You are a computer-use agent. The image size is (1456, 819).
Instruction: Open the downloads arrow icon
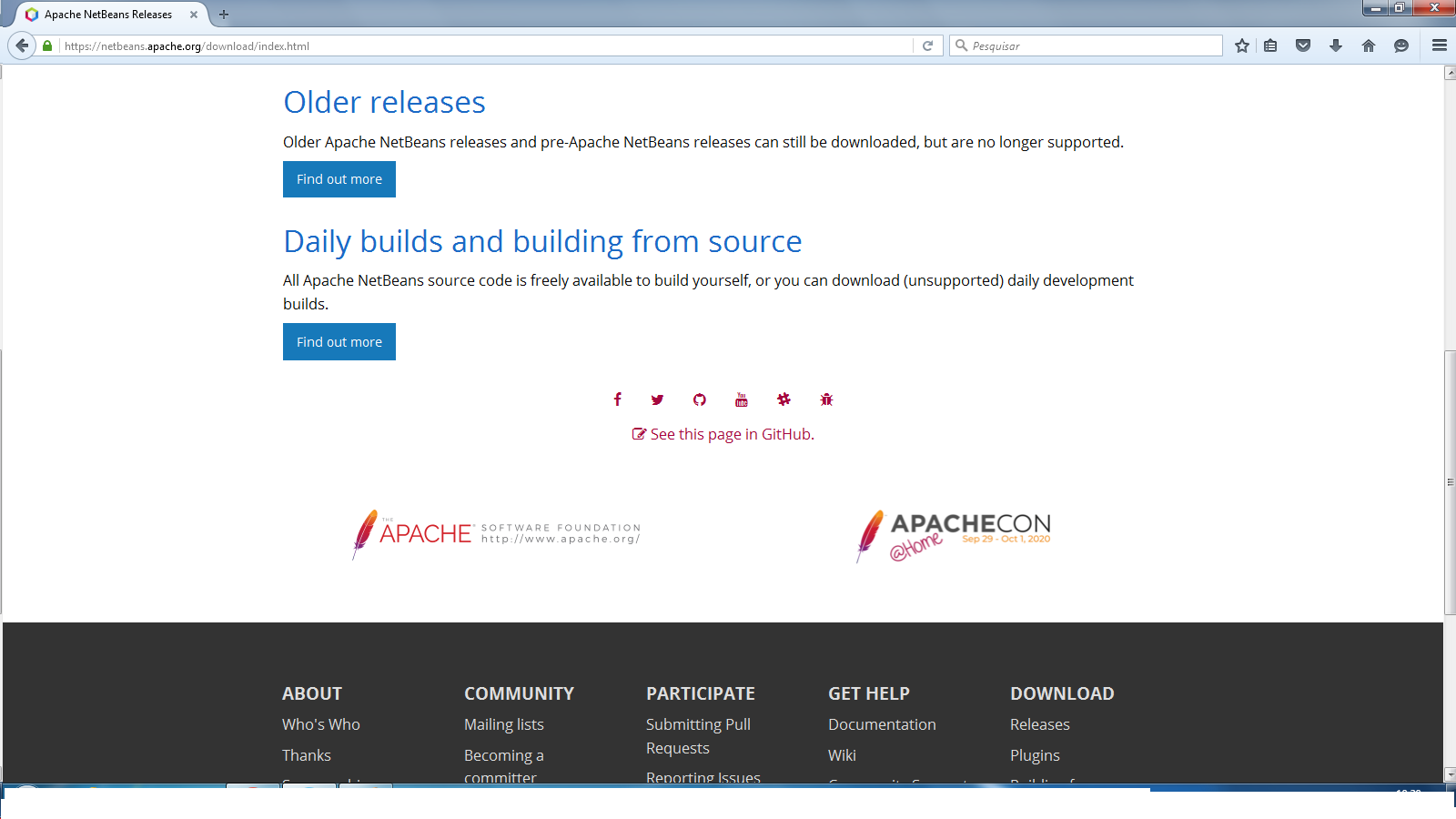[x=1335, y=45]
